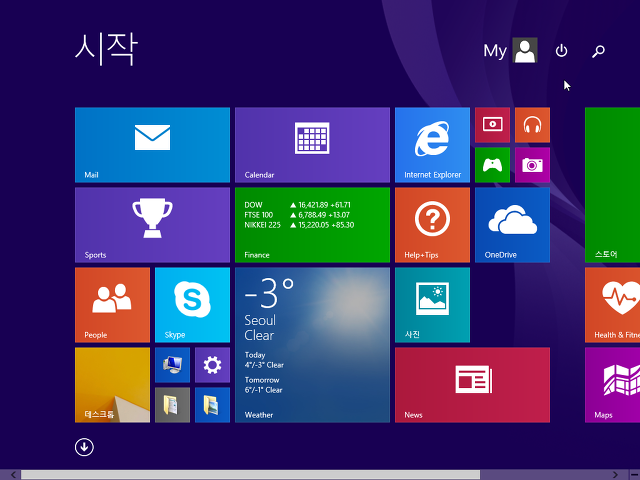Screen dimensions: 640x480
Task: Click the power options button
Action: 561,51
